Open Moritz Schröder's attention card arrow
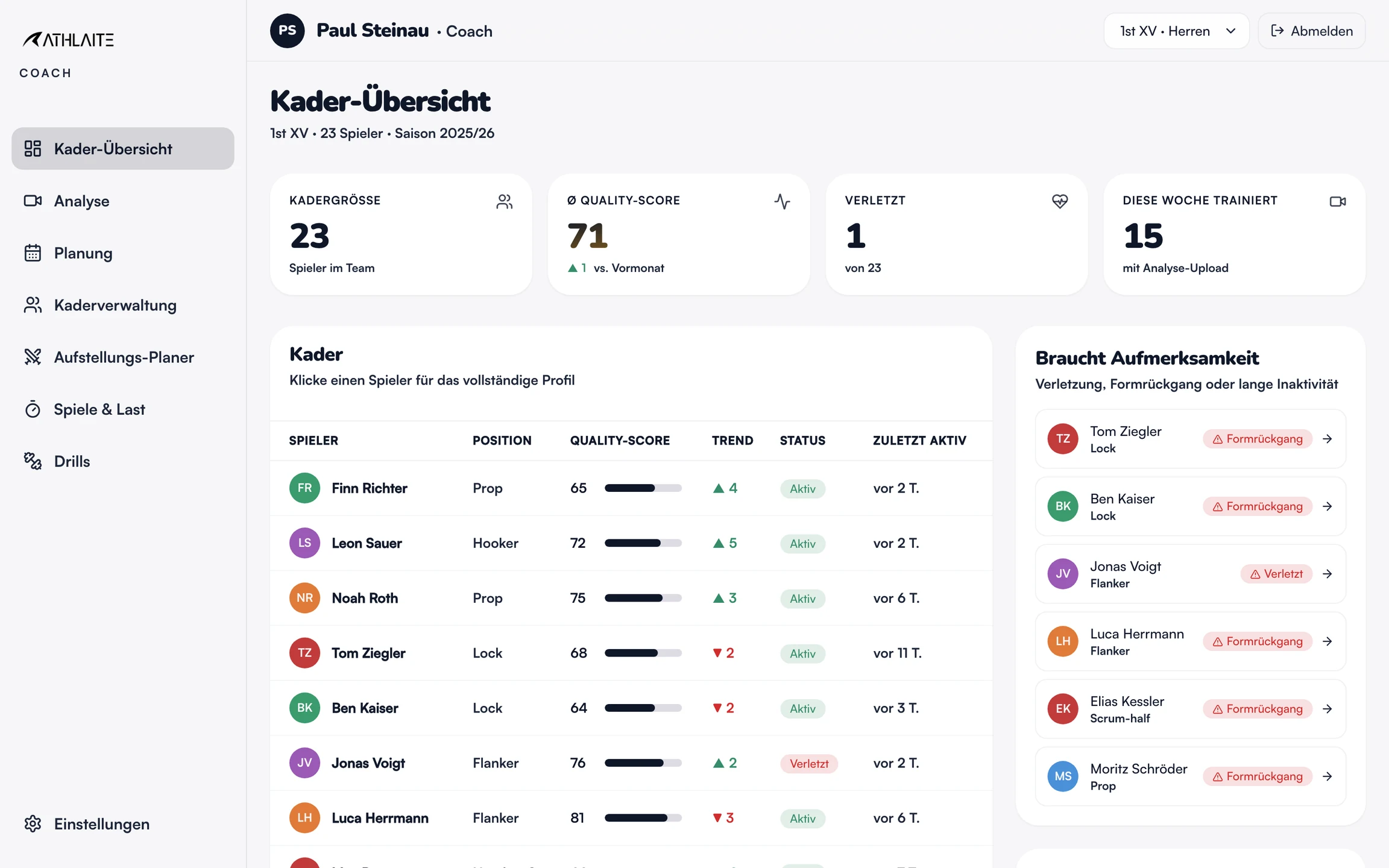 1327,776
